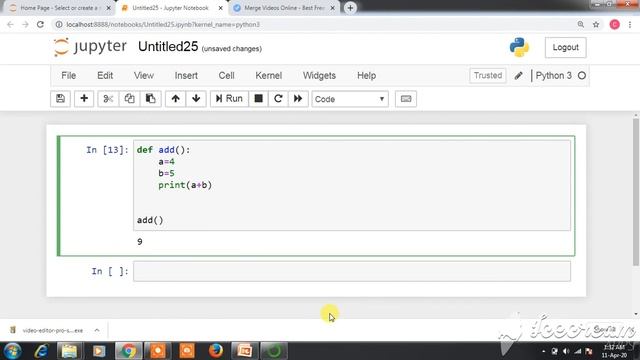This screenshot has width=640, height=360.
Task: Open the File menu
Action: 69,76
